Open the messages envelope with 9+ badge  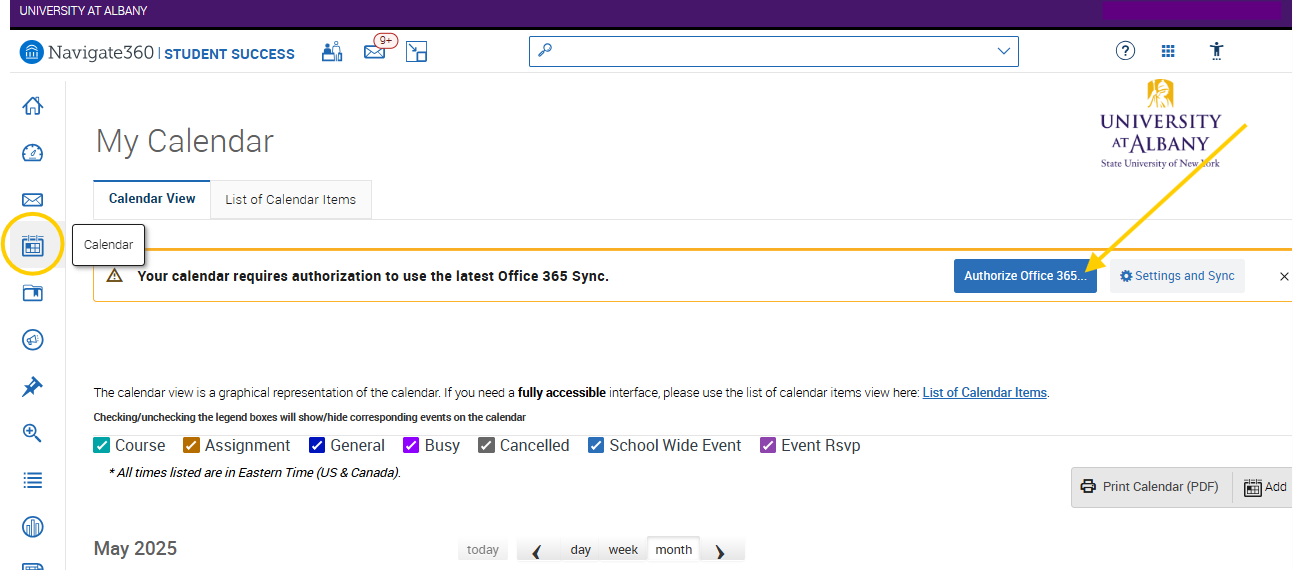click(375, 52)
